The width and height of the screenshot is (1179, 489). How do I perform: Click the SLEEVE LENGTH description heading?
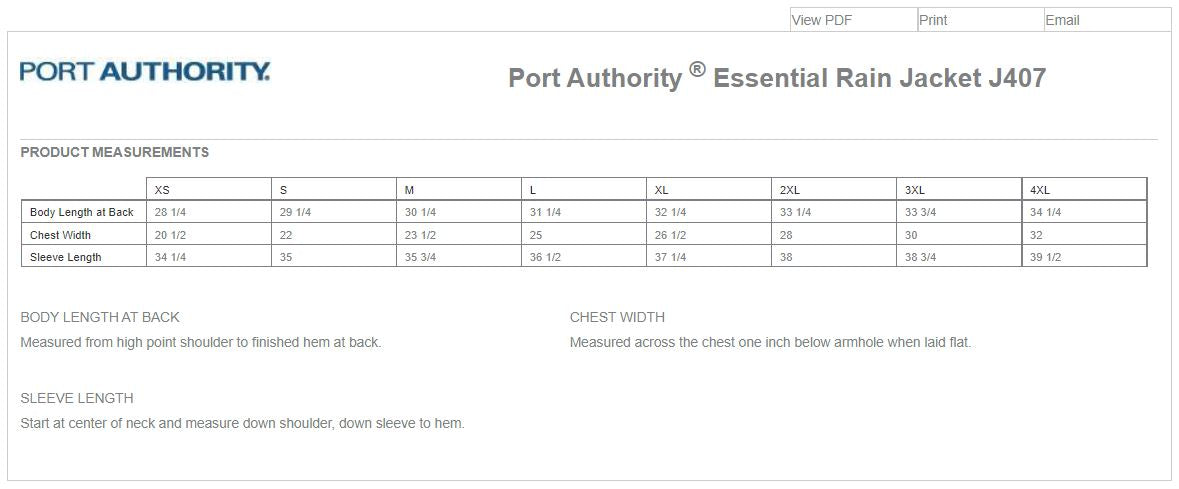pyautogui.click(x=77, y=398)
